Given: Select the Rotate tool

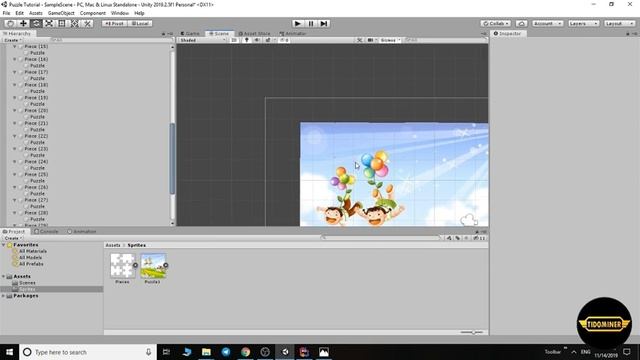Looking at the screenshot, I should (36, 23).
